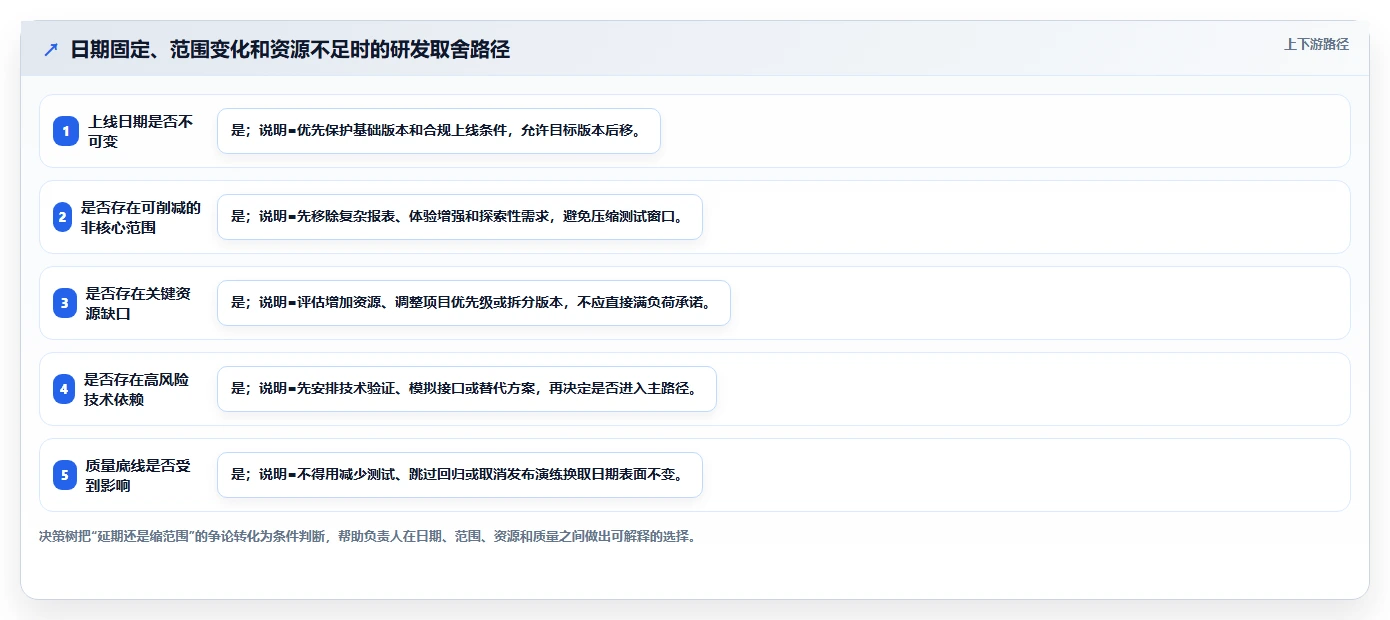This screenshot has width=1390, height=620.
Task: Click the step 4 number badge
Action: coord(64,389)
